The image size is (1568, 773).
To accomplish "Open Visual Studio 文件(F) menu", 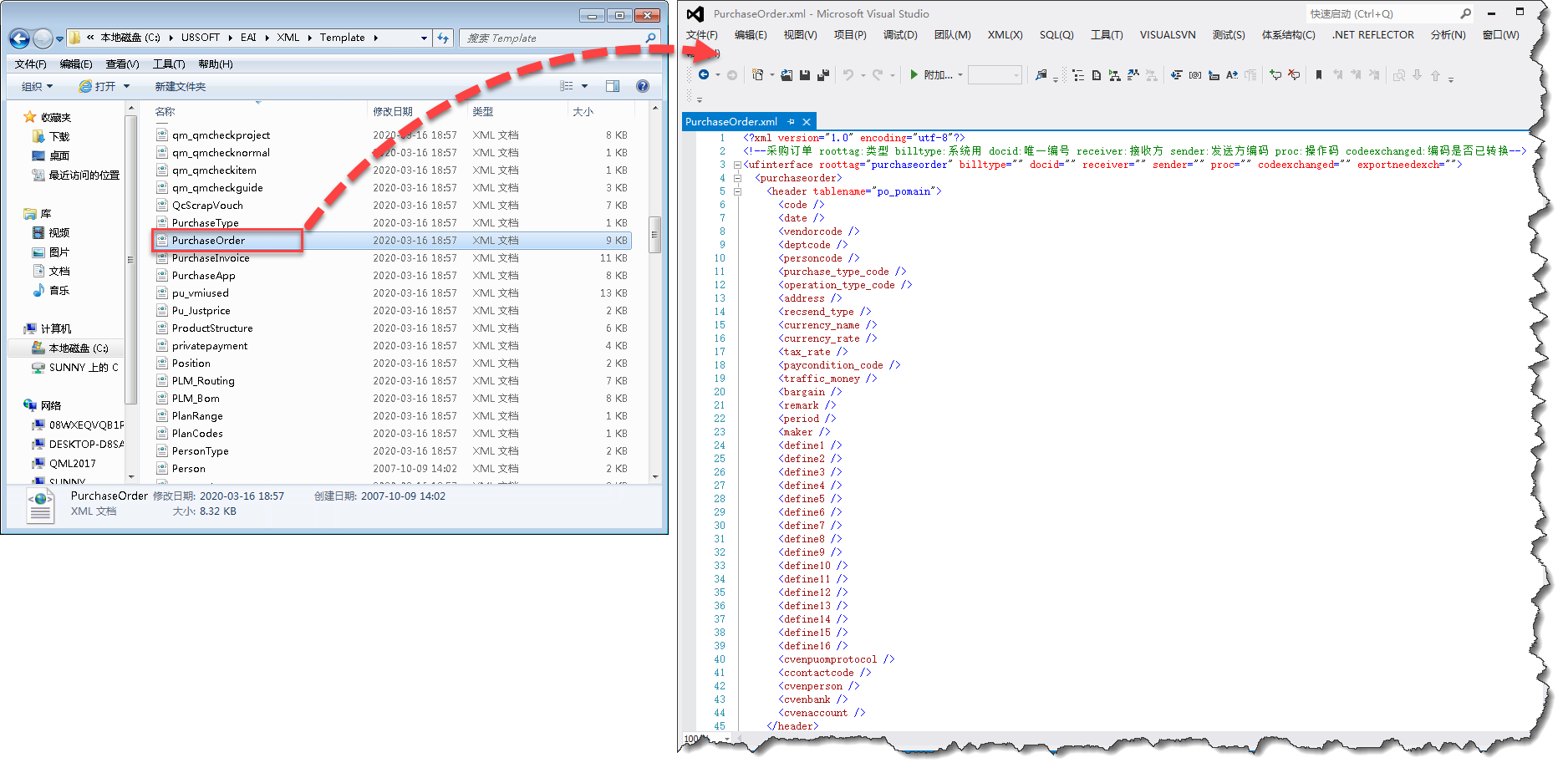I will pos(701,35).
